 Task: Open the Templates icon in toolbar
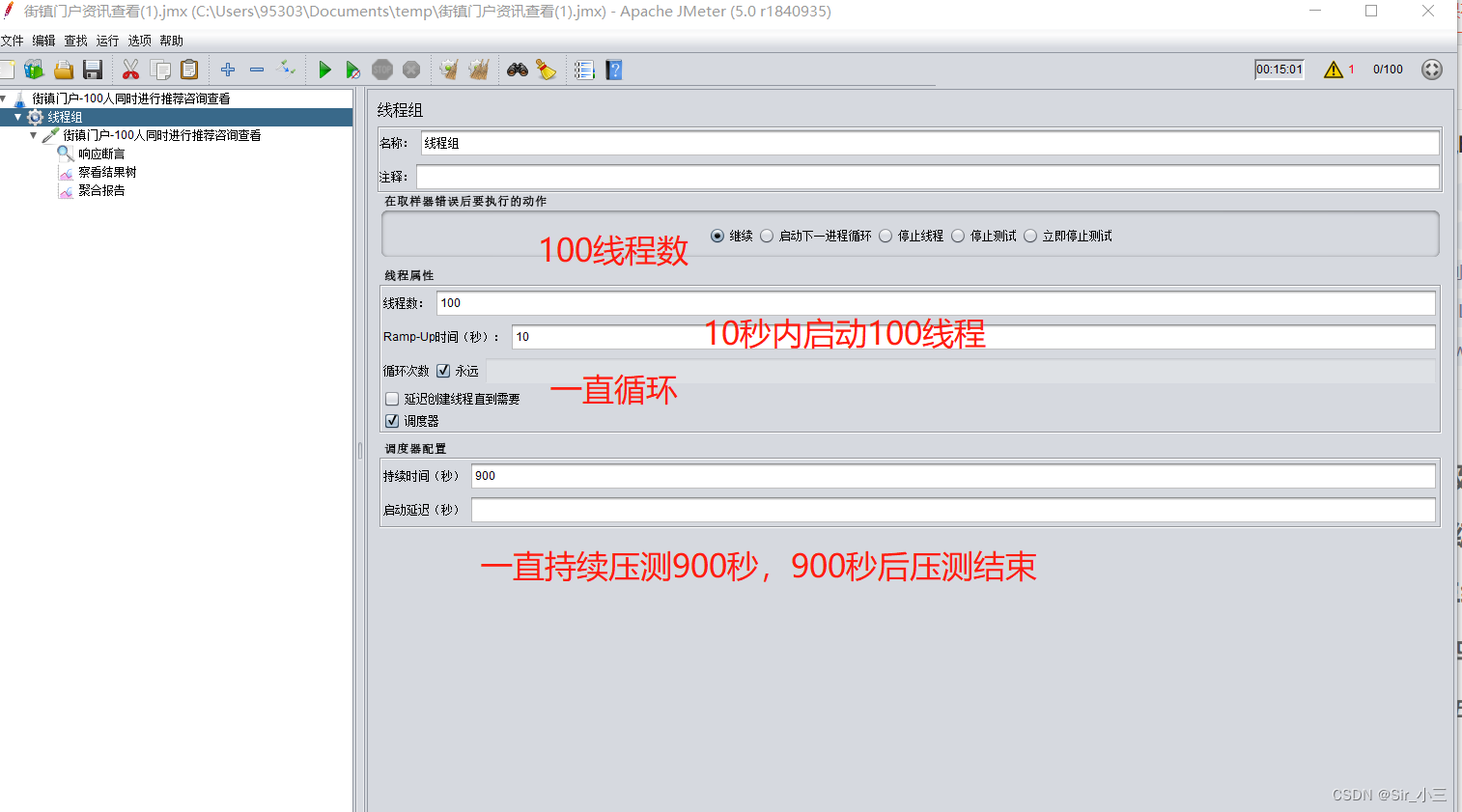[35, 70]
